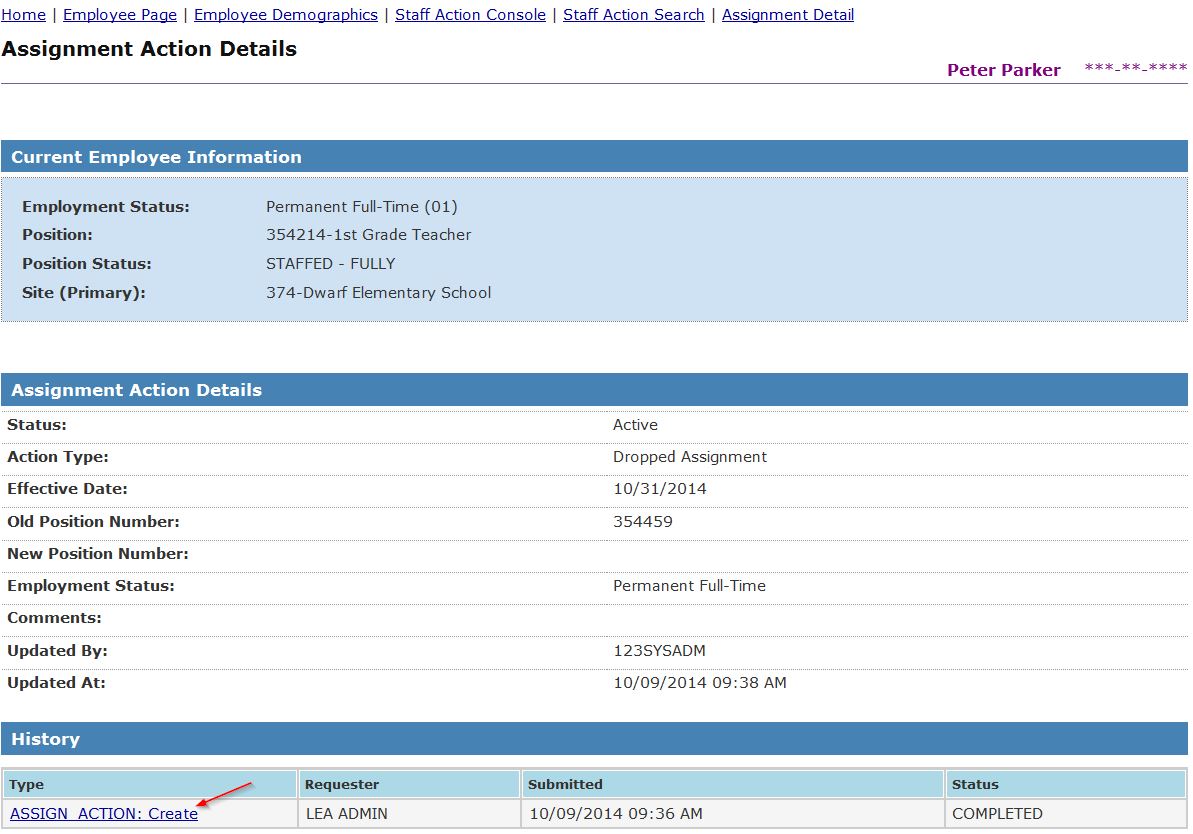
Task: Click the Peter Parker employee name
Action: [1003, 70]
